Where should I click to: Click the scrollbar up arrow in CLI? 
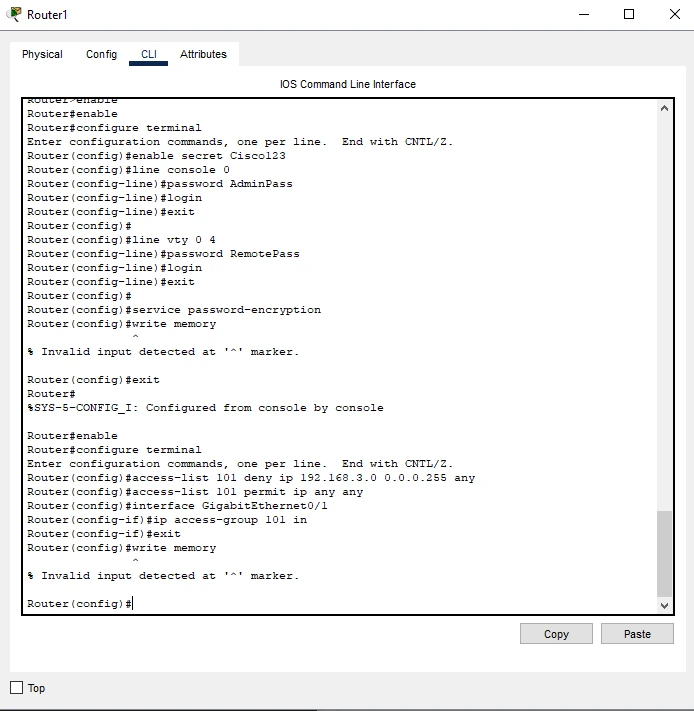pyautogui.click(x=665, y=108)
